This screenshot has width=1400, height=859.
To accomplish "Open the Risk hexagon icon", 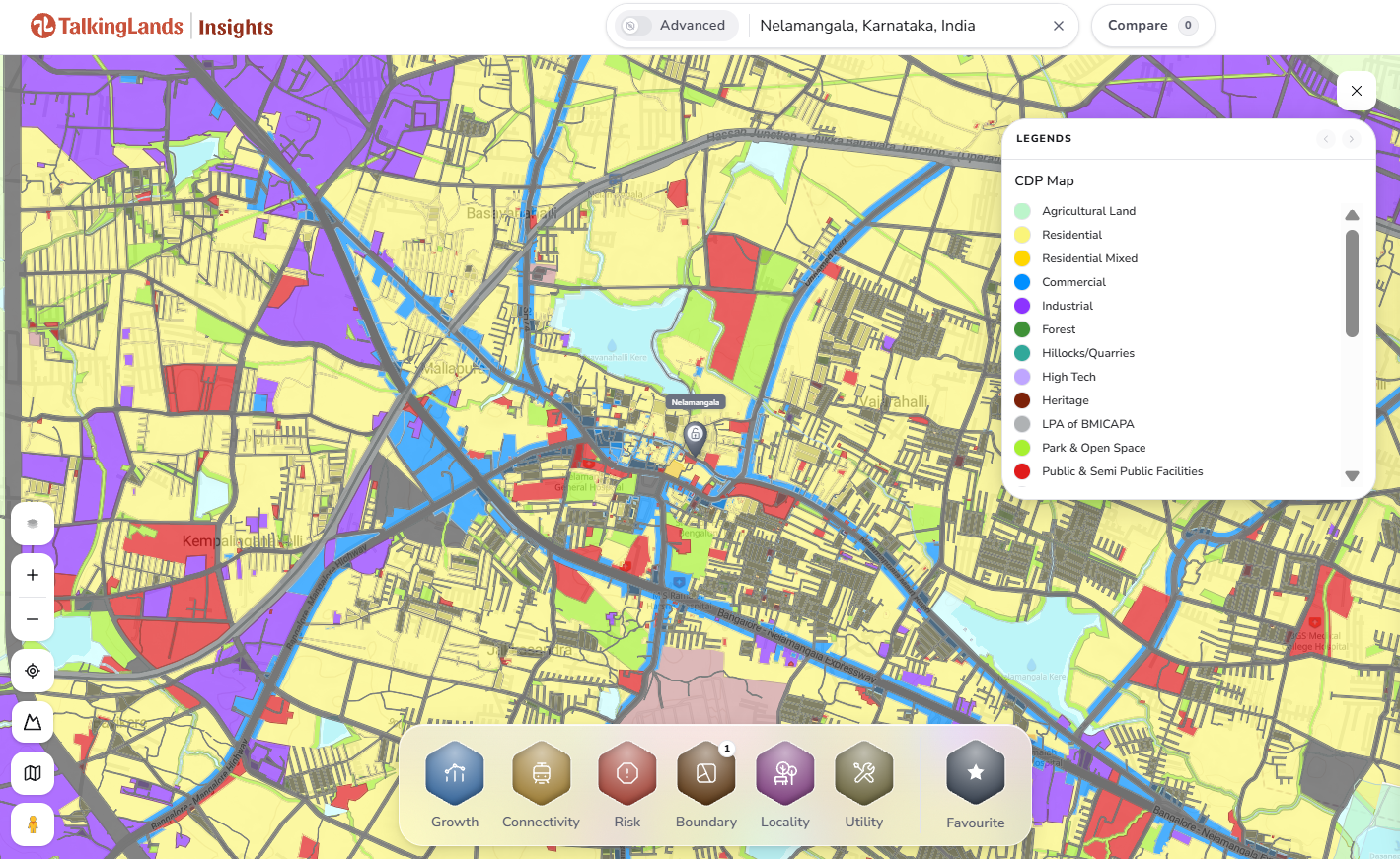I will [627, 773].
